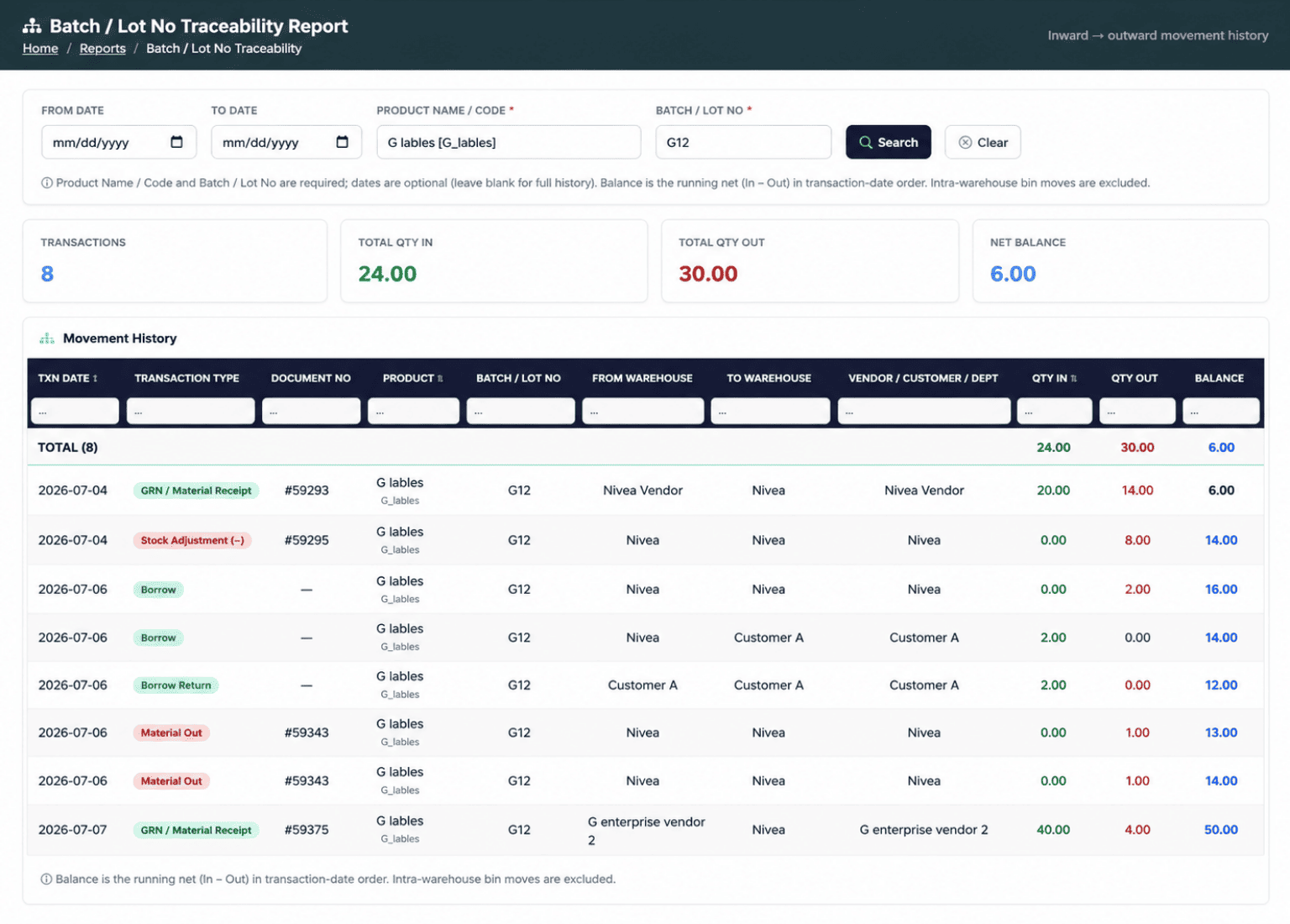The image size is (1290, 924).
Task: Click the BALANCE column filter box
Action: (x=1221, y=412)
